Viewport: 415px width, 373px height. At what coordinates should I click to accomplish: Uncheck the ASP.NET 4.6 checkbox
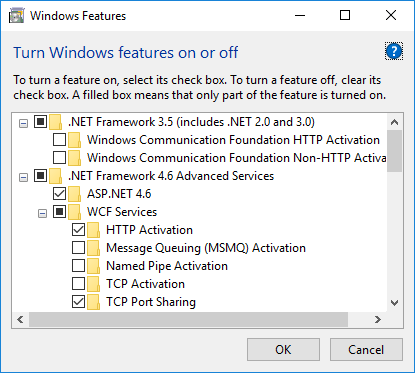59,193
